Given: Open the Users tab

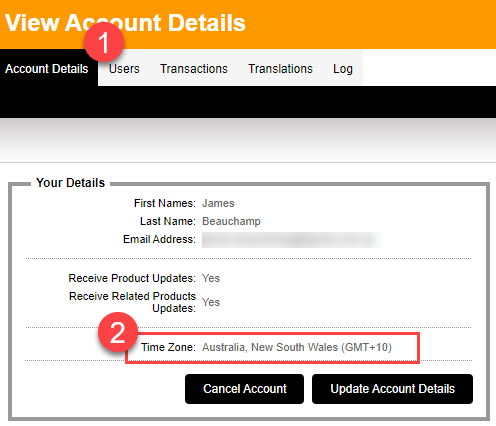Looking at the screenshot, I should click(124, 69).
